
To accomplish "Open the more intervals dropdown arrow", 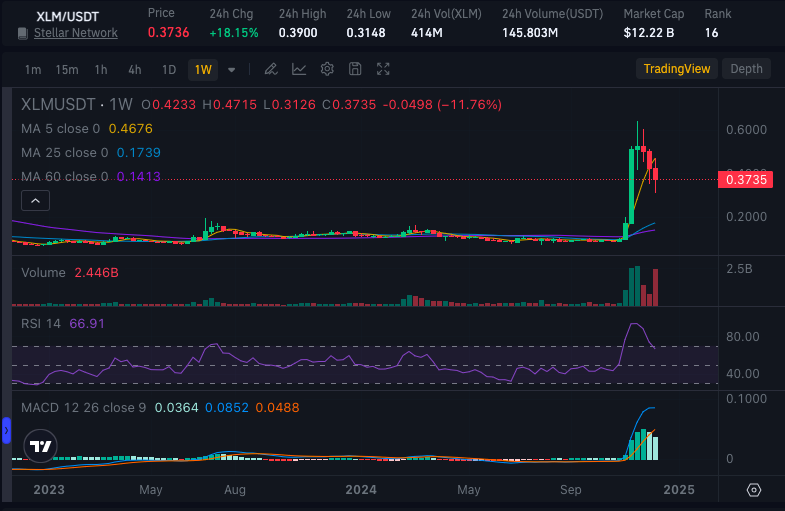I will click(x=231, y=70).
